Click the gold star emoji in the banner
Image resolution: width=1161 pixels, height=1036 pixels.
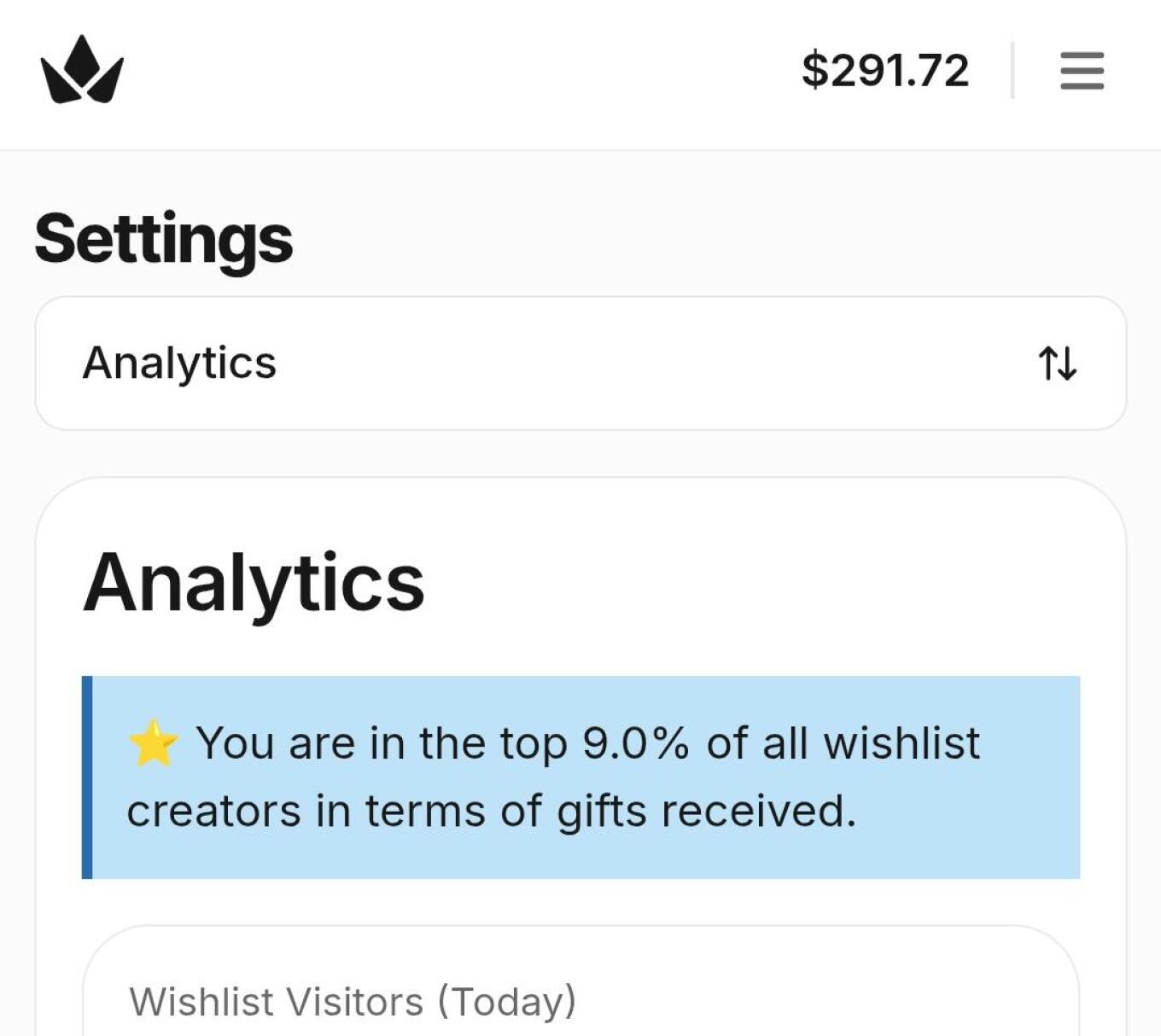[153, 742]
